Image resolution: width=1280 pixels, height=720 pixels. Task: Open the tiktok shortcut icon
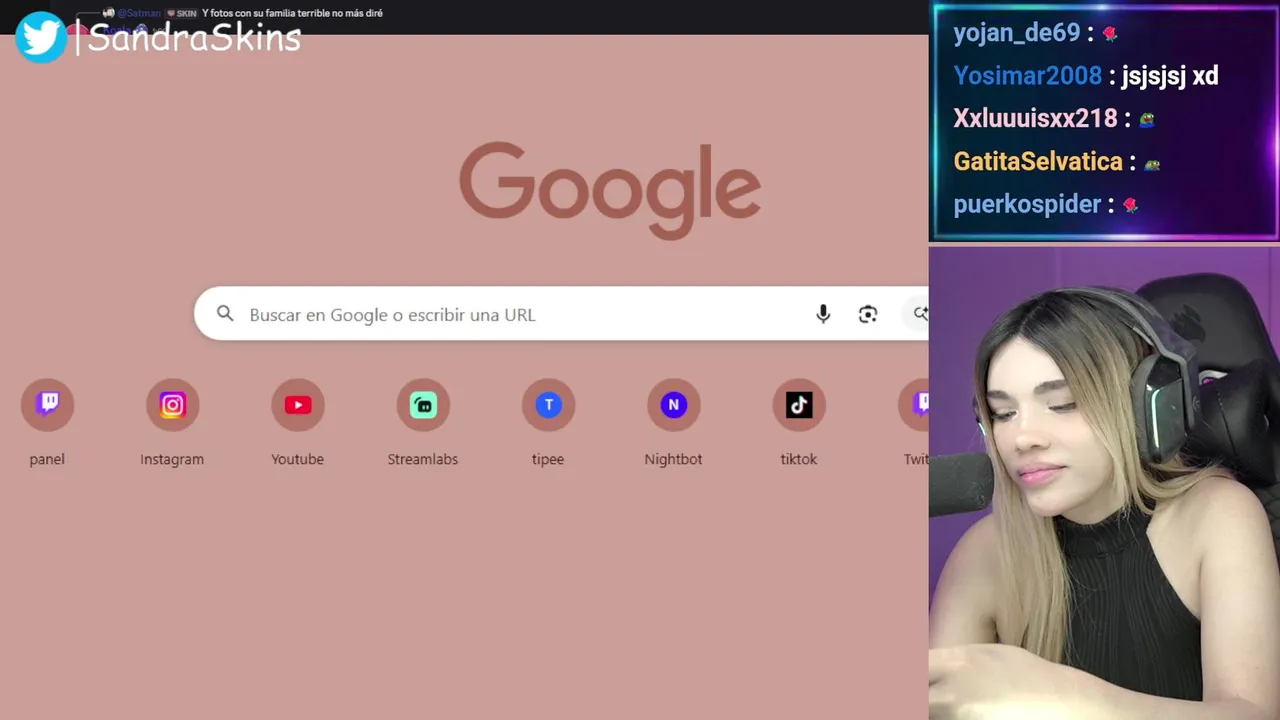[x=798, y=404]
